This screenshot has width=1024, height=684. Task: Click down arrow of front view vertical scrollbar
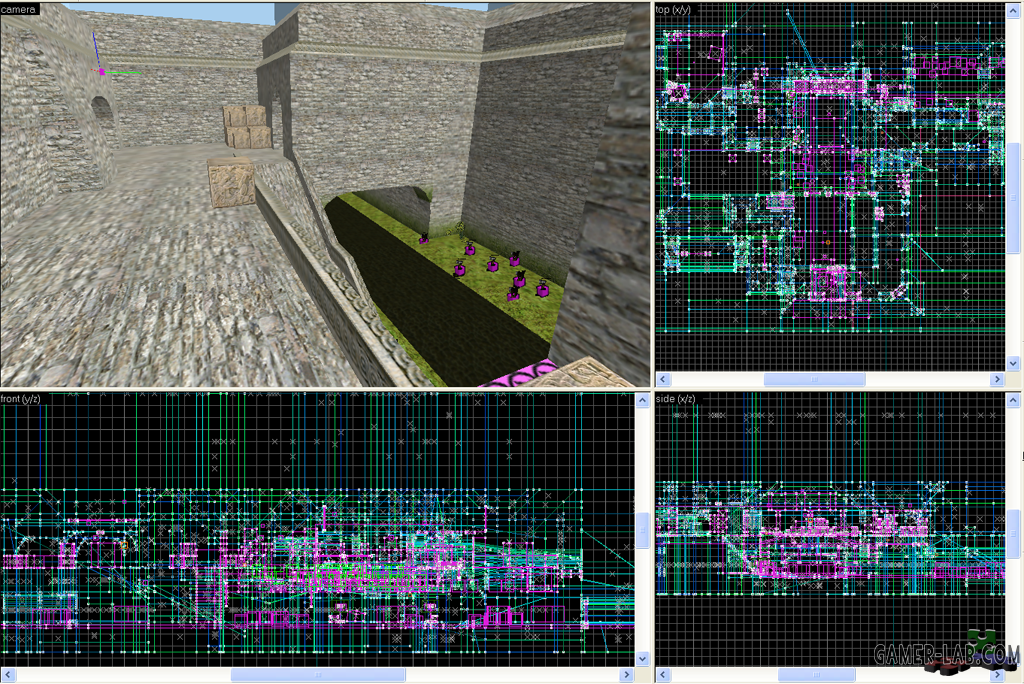(643, 659)
